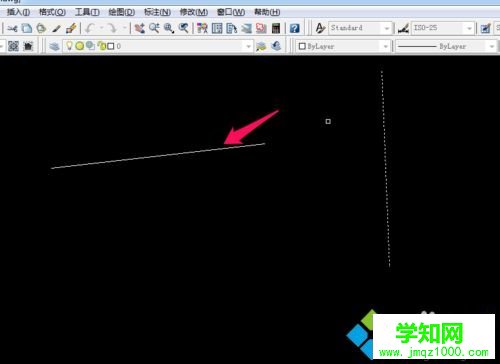Click the Cut scissors icon
This screenshot has height=364, width=500.
12,29
